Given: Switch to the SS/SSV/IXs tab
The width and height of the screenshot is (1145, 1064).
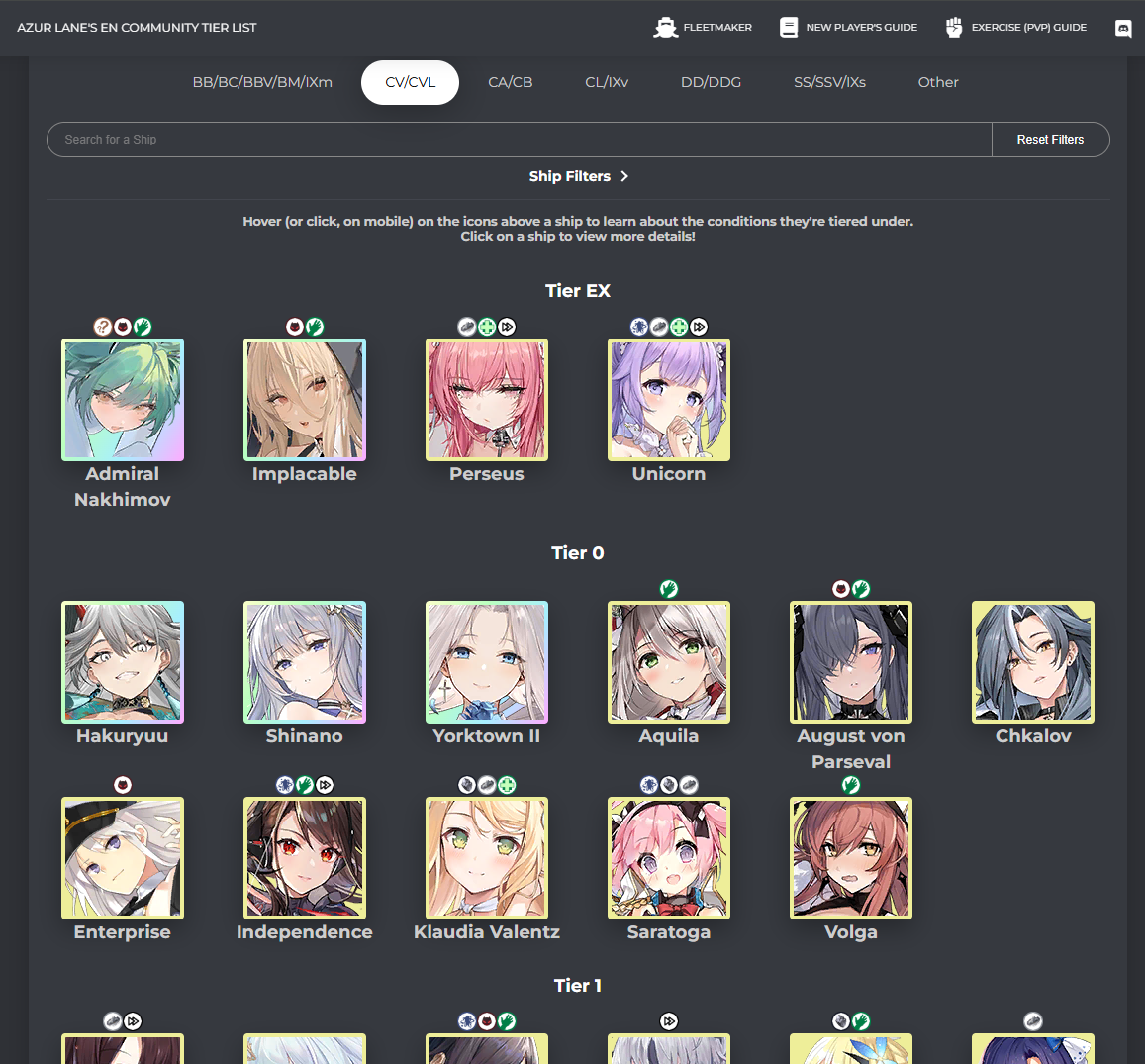Looking at the screenshot, I should pos(829,82).
